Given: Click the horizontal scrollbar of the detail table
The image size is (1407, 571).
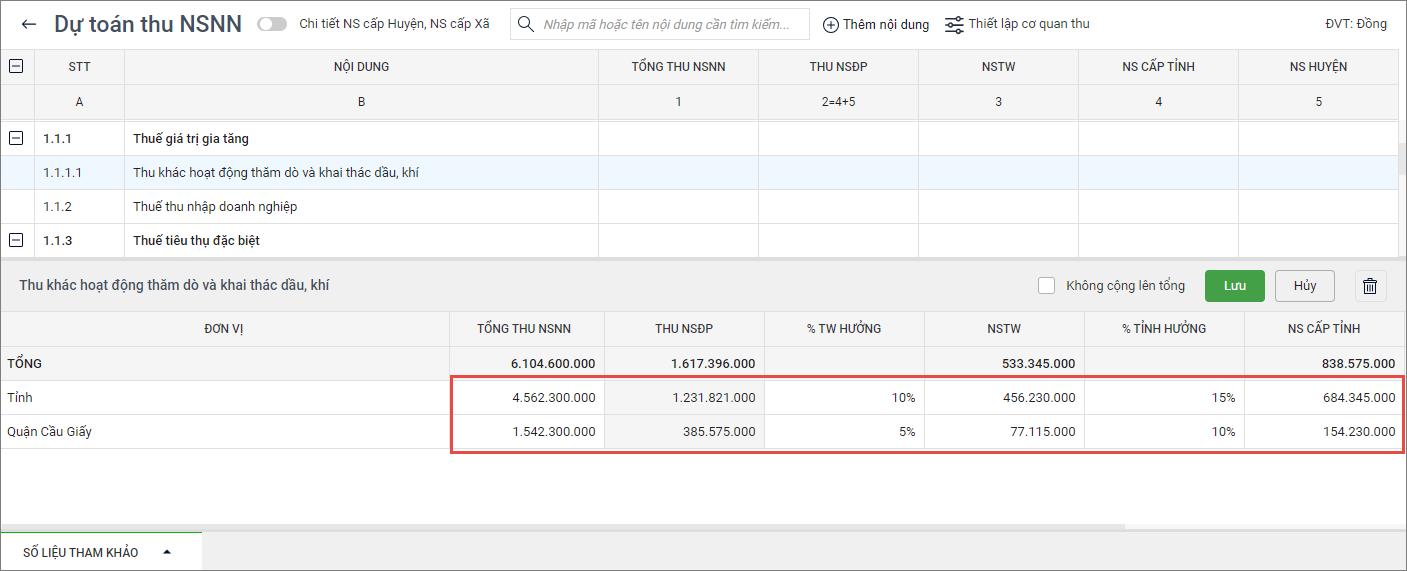Looking at the screenshot, I should (x=560, y=526).
